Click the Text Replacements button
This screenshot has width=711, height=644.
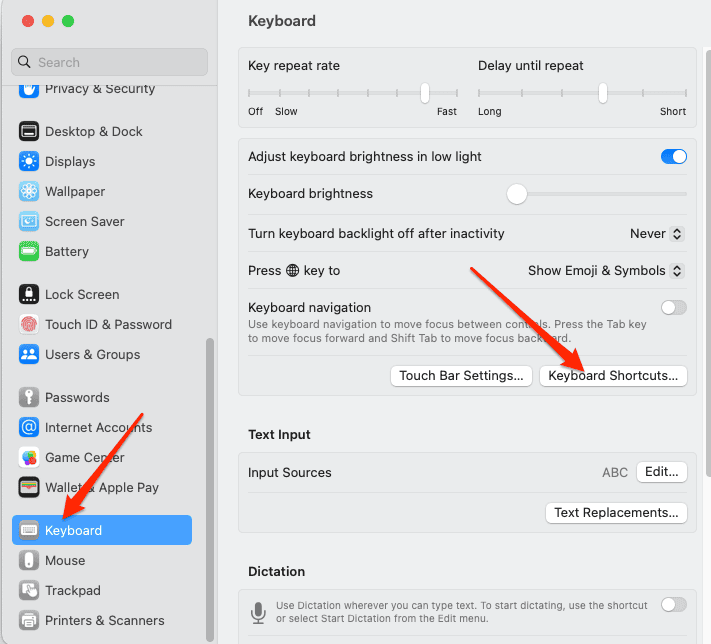(615, 512)
